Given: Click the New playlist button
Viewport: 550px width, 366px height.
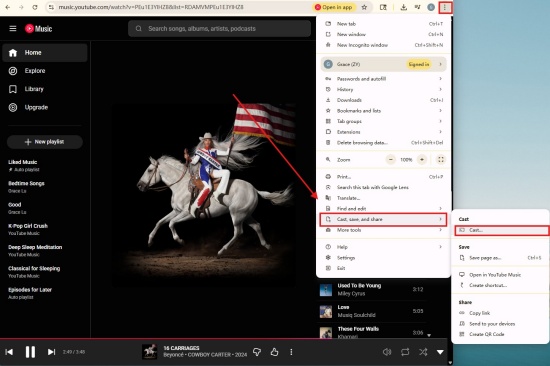Looking at the screenshot, I should (x=45, y=142).
